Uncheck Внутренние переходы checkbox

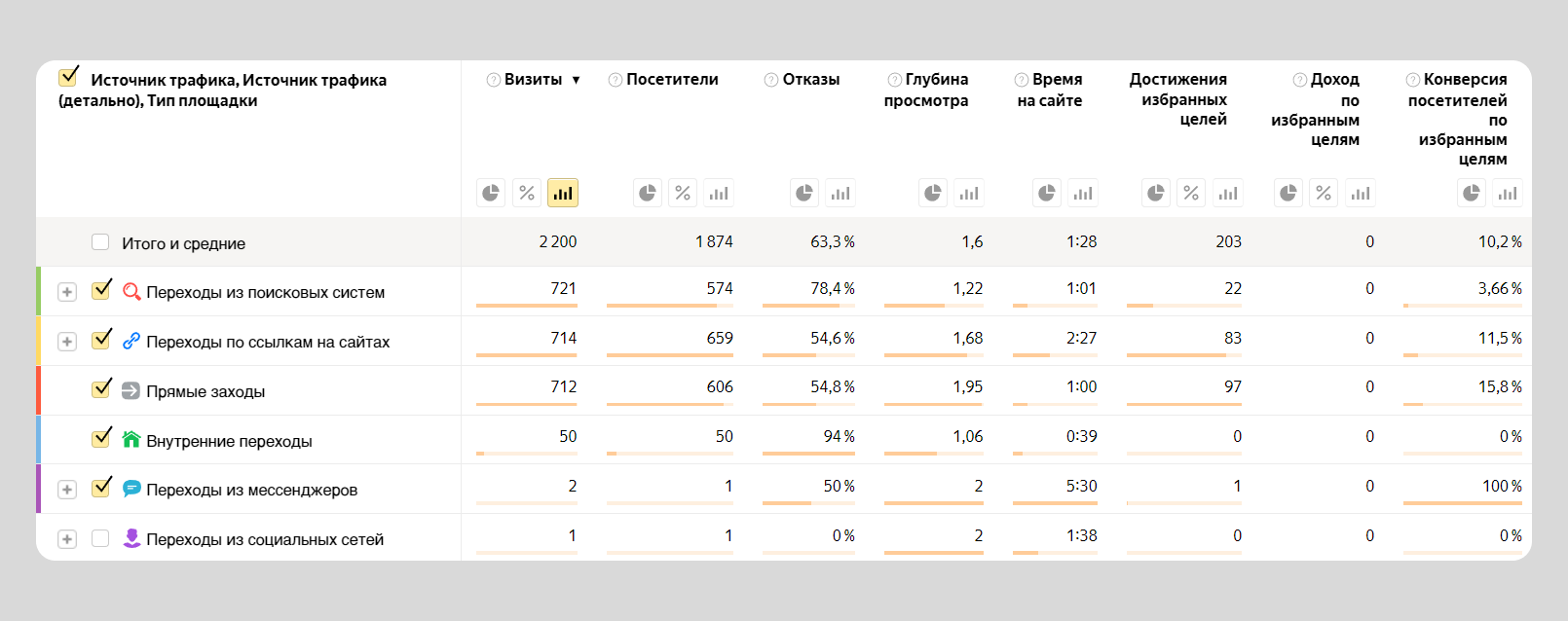[x=101, y=438]
